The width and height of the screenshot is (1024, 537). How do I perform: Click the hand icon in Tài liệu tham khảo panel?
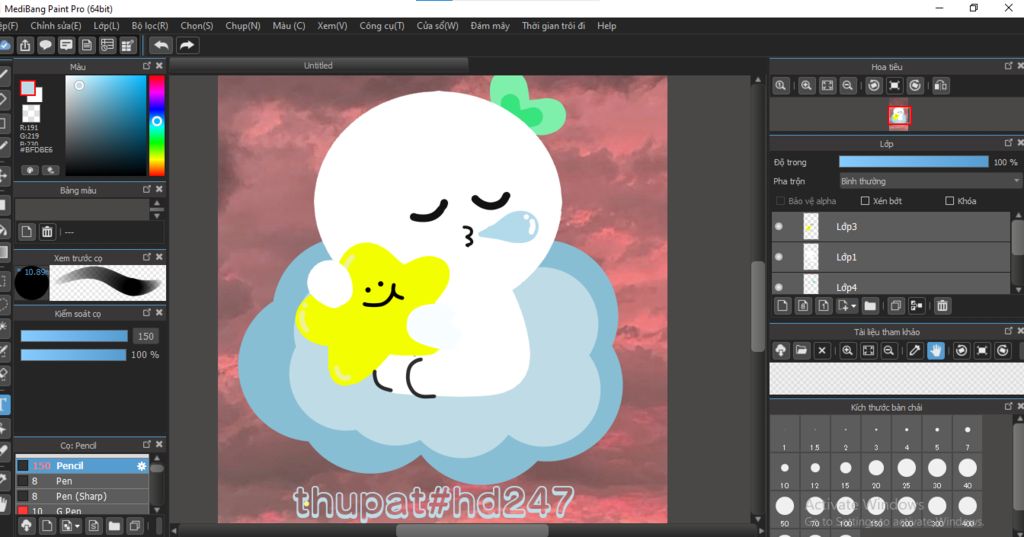(936, 351)
